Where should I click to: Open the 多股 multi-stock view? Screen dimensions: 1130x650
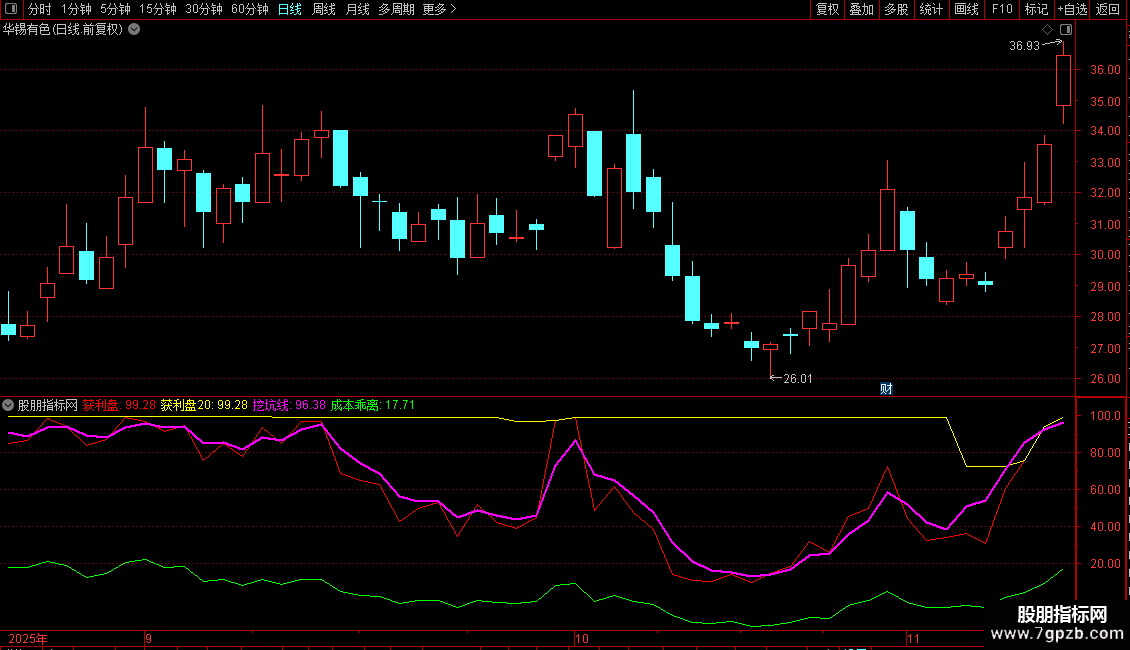[x=897, y=9]
